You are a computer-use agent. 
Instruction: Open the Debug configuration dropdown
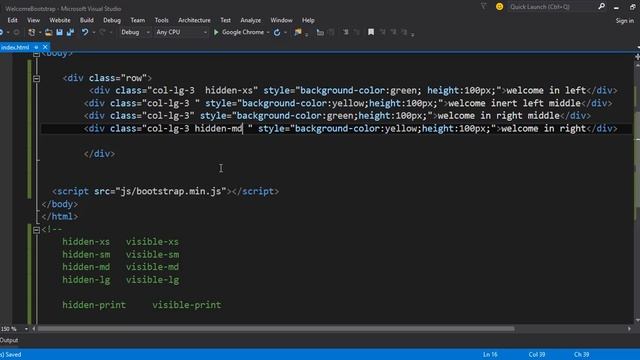point(135,32)
